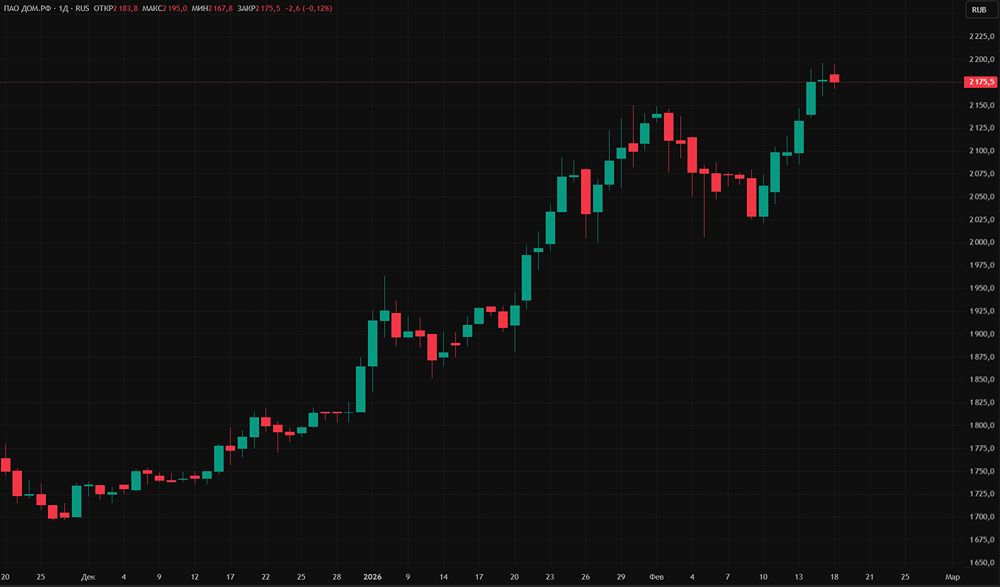1000x587 pixels.
Task: Select the Мар month label on time axis
Action: click(952, 577)
